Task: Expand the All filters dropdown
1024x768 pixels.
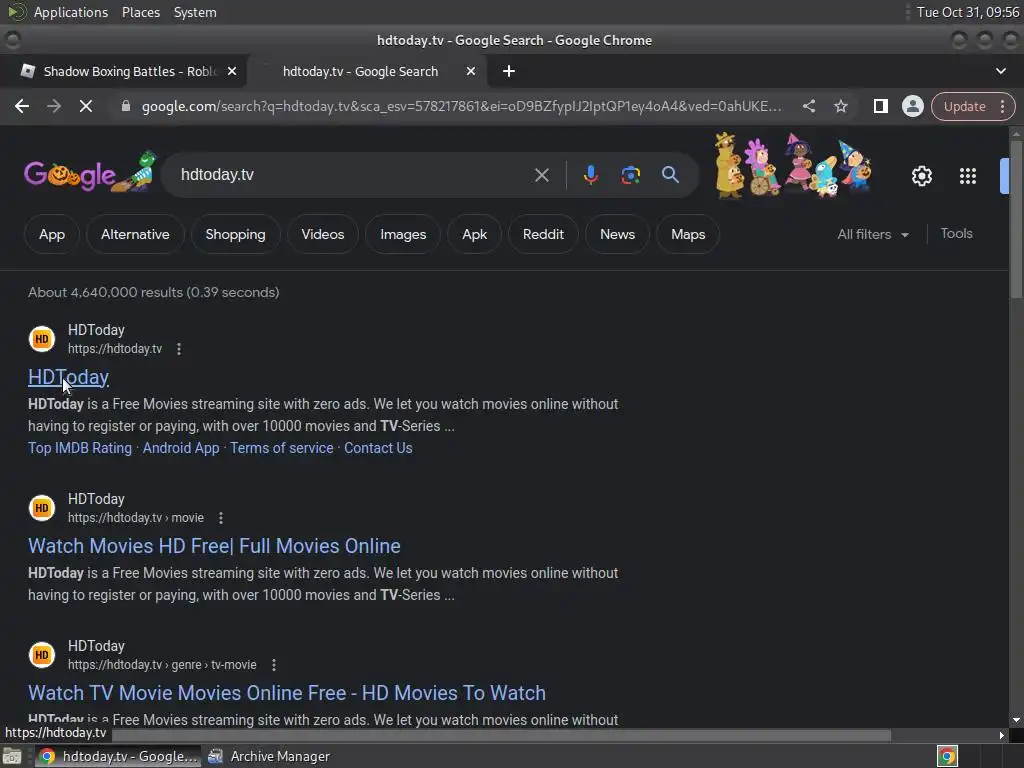Action: pos(873,234)
